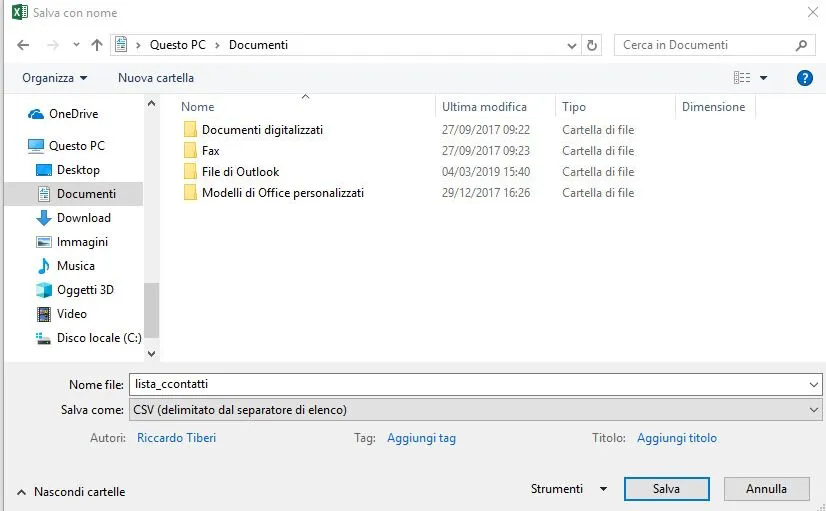Screen dimensions: 826x511
Task: Select the Modelli di Office personalizzati folder
Action: [x=283, y=193]
